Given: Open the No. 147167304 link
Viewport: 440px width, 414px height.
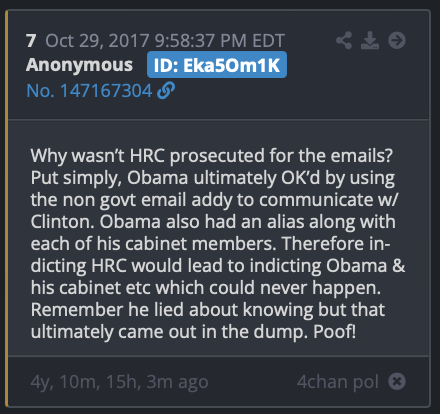Looking at the screenshot, I should click(89, 91).
